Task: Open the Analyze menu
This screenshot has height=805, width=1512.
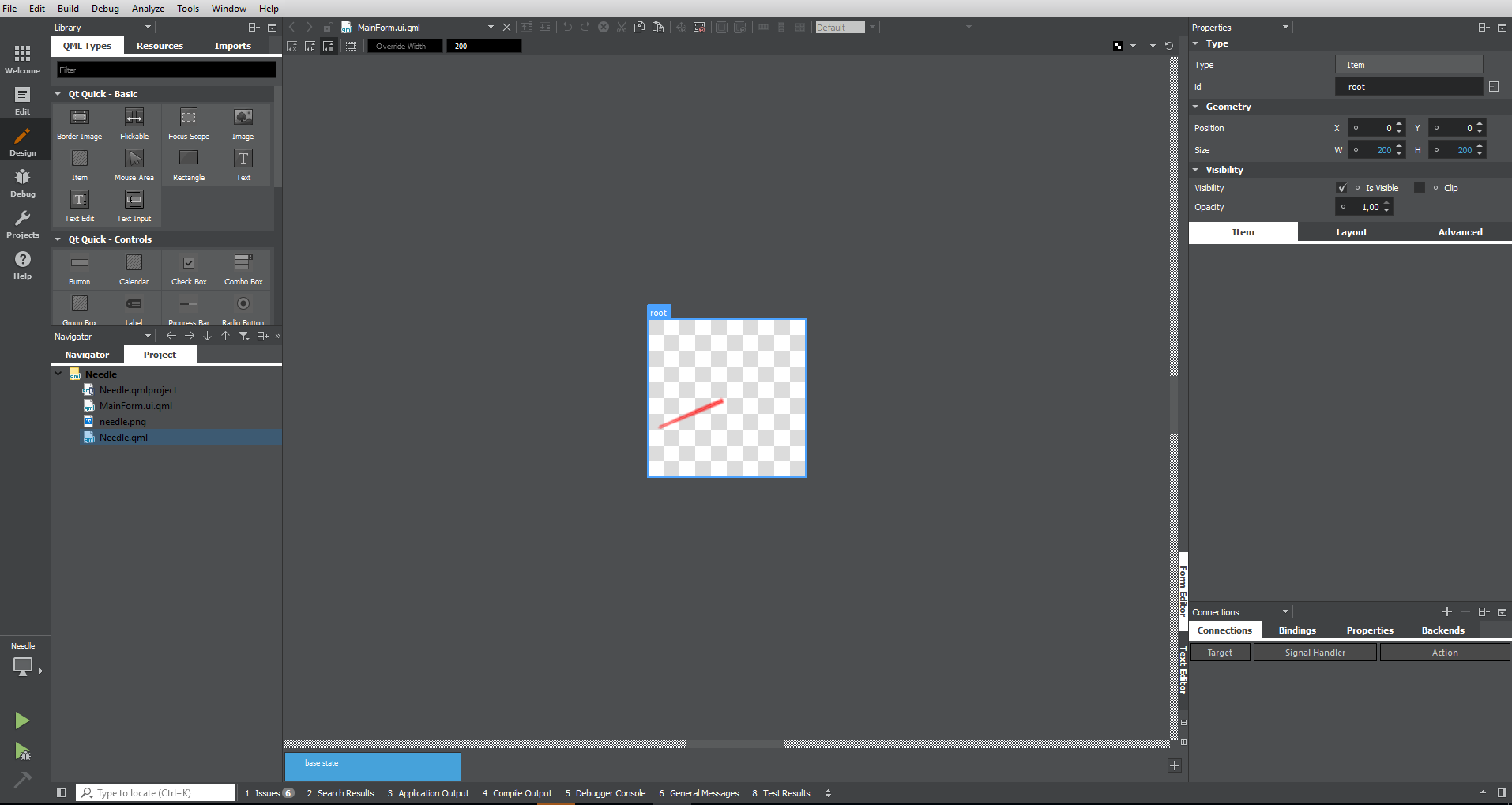Action: pos(148,9)
